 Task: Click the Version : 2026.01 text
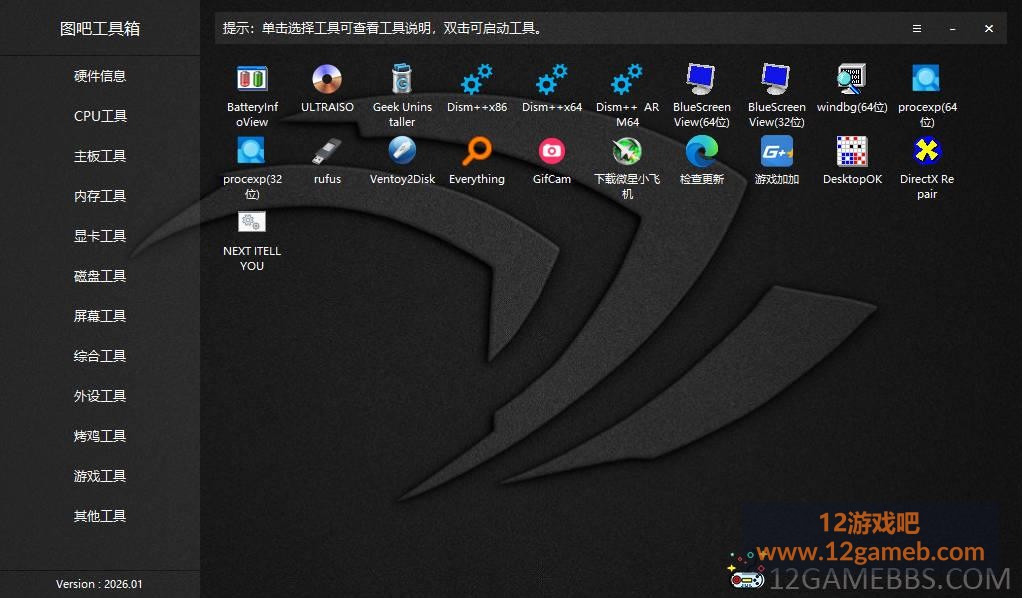click(99, 584)
